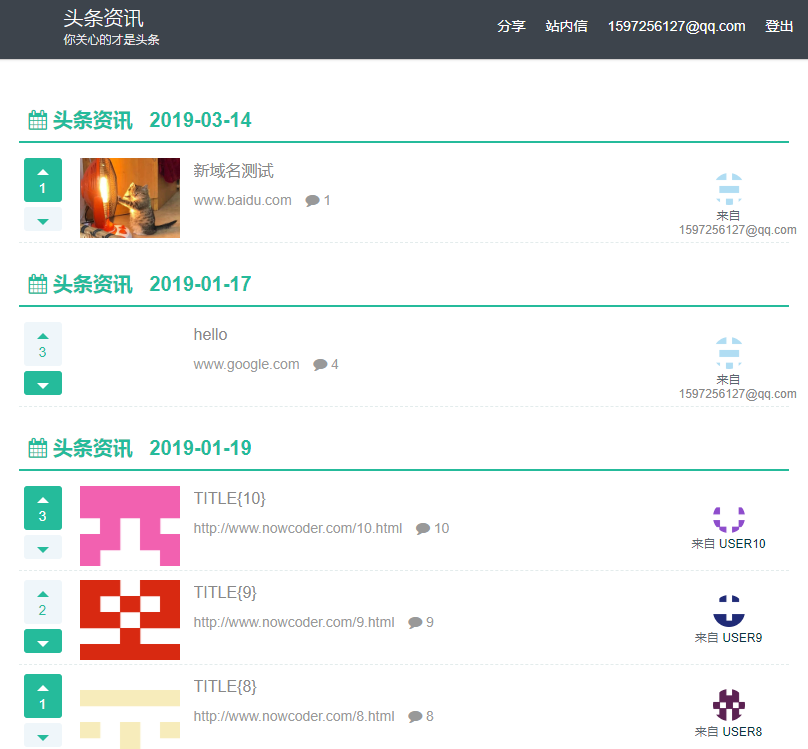Open comments icon for the hello post
This screenshot has height=749, width=808.
tap(320, 365)
